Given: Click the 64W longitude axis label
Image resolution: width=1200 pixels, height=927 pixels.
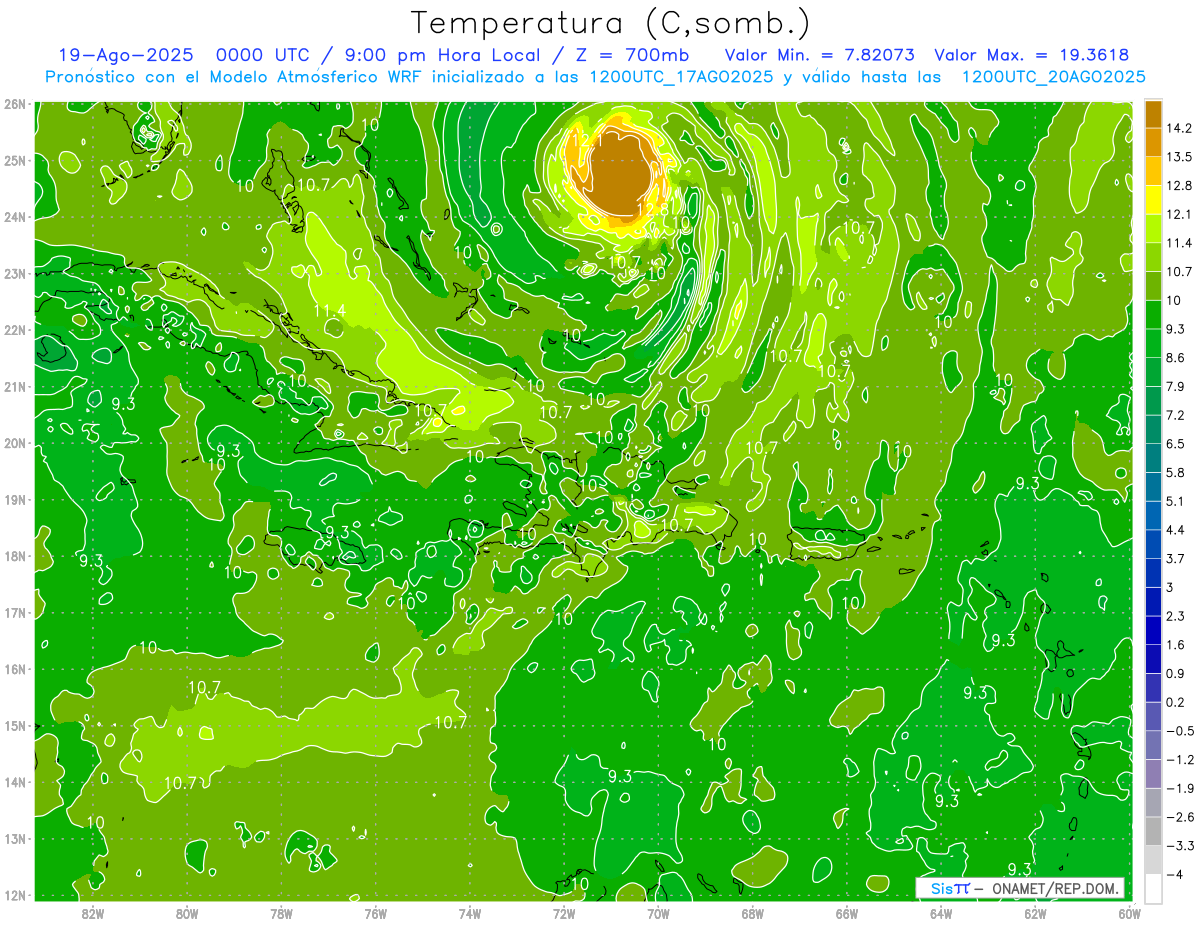Looking at the screenshot, I should [x=941, y=913].
